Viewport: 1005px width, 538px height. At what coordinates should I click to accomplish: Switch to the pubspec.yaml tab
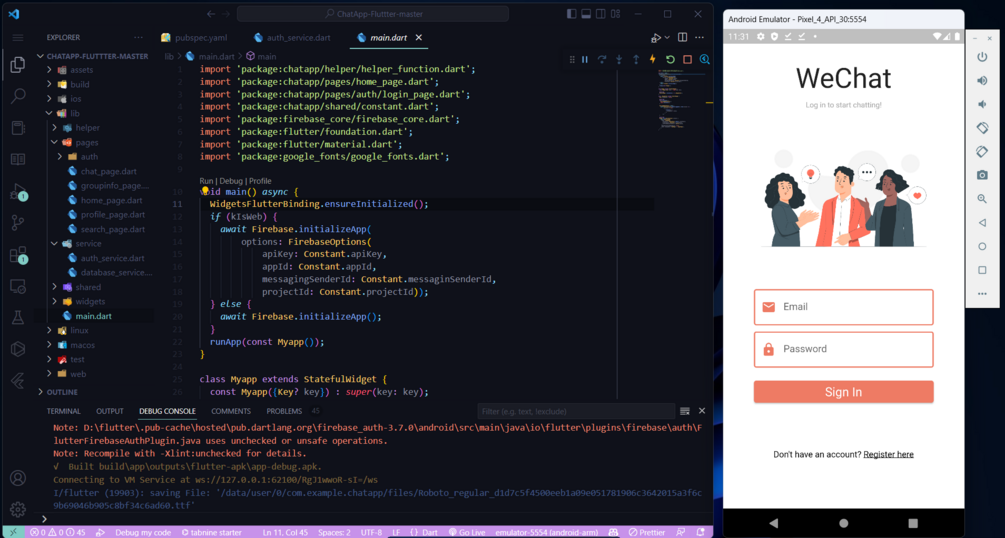(194, 38)
